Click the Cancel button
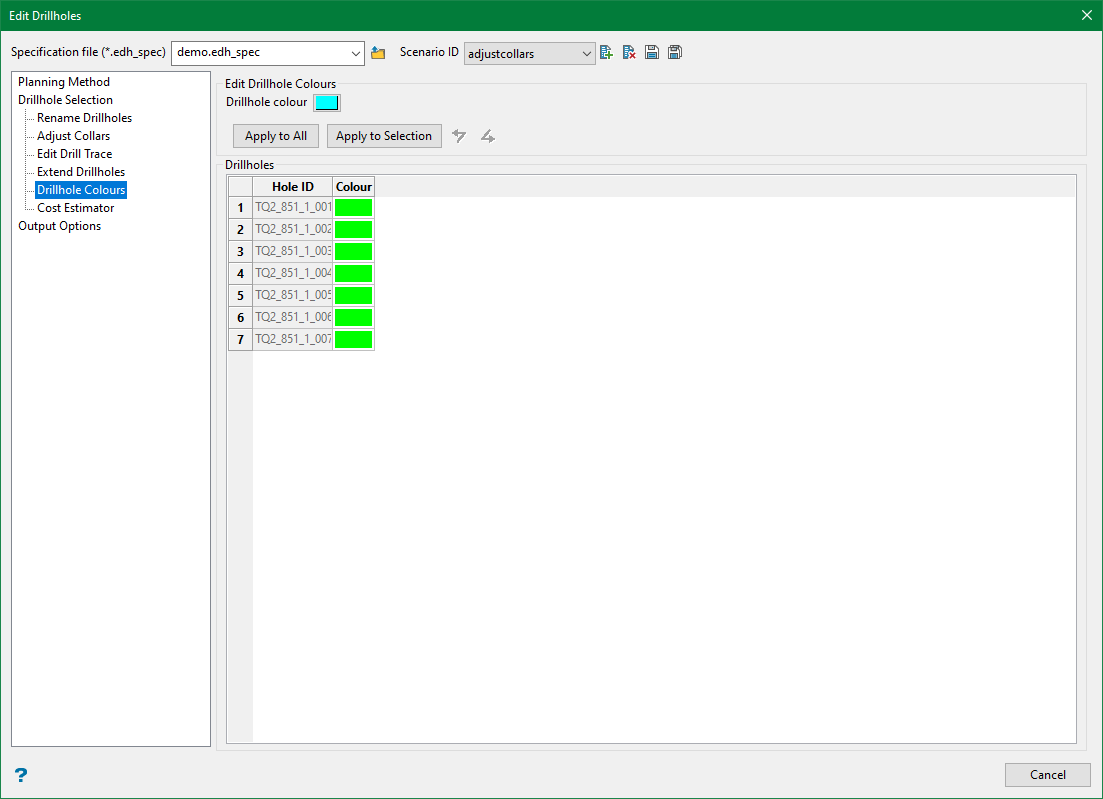Viewport: 1103px width, 799px height. [x=1047, y=775]
